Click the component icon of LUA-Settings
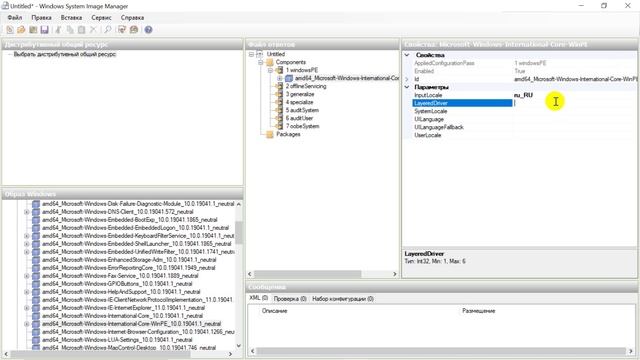The image size is (640, 360). click(x=36, y=340)
